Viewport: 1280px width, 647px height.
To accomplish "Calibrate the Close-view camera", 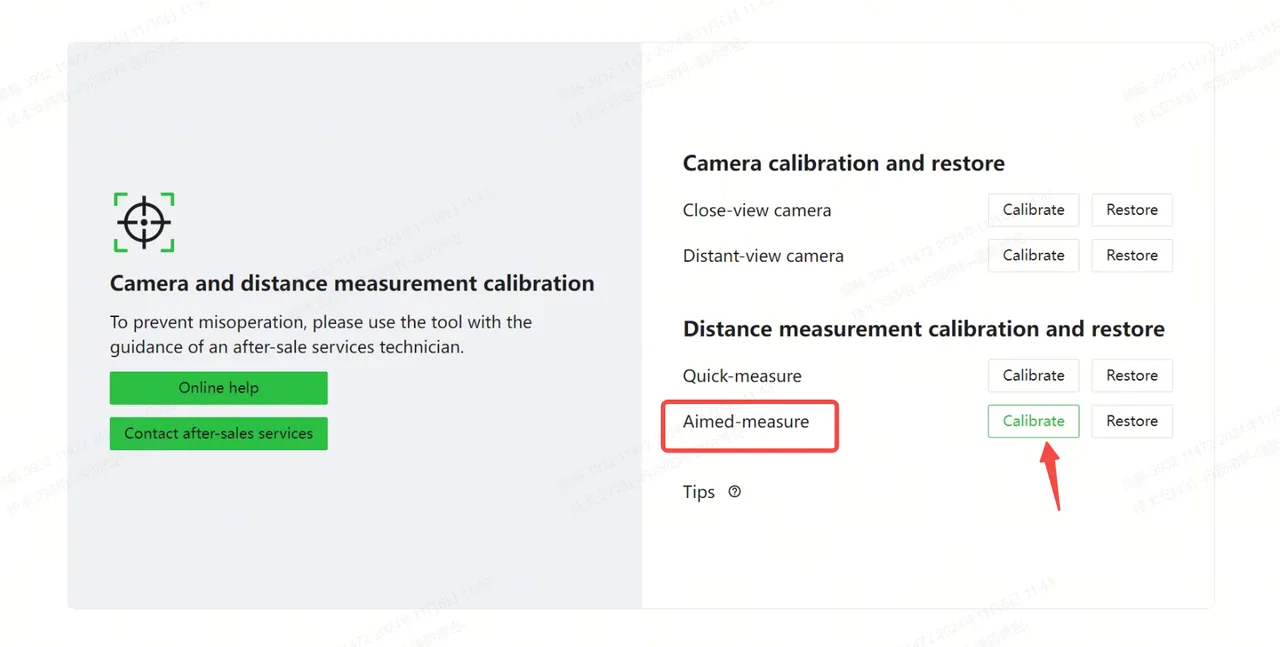I will pos(1034,210).
